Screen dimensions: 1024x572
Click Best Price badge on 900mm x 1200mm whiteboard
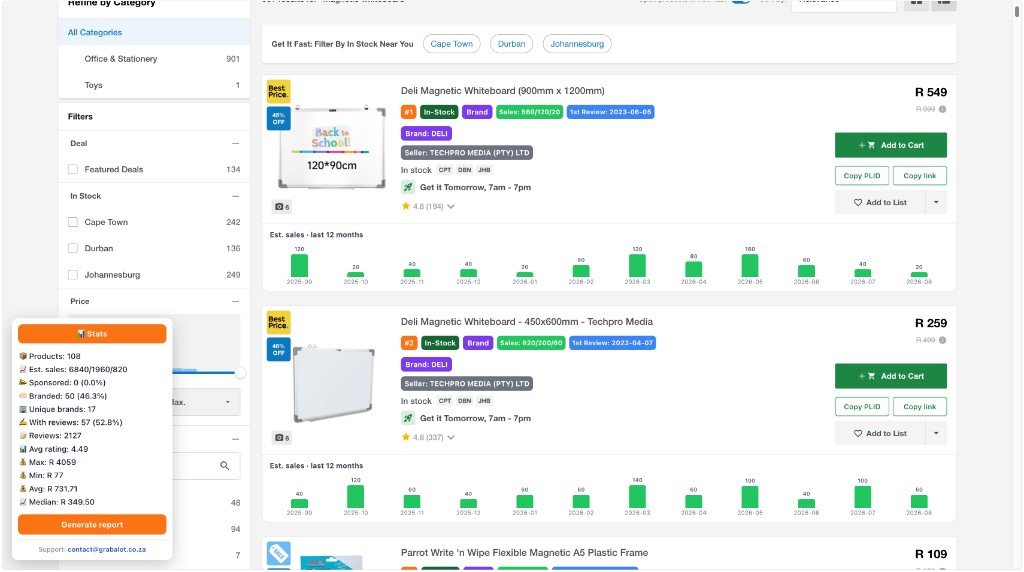pos(278,91)
